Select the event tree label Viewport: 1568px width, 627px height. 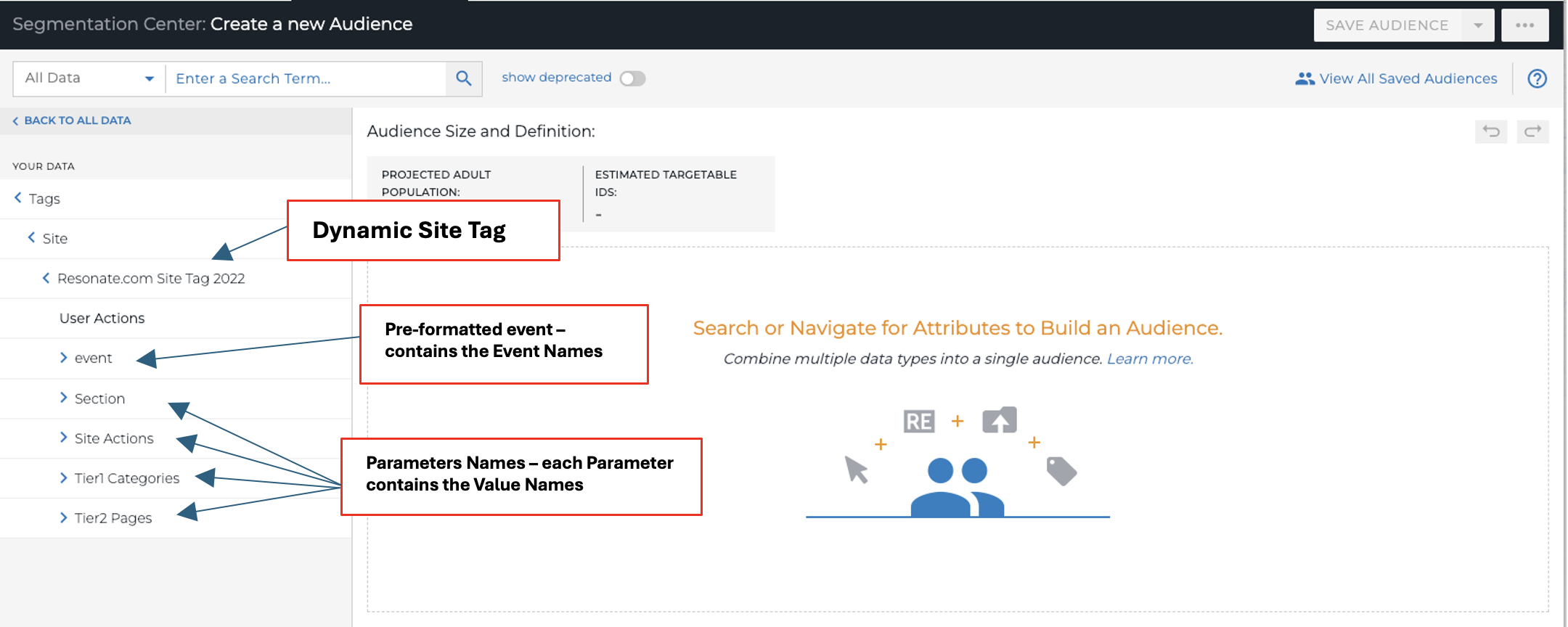pos(93,358)
